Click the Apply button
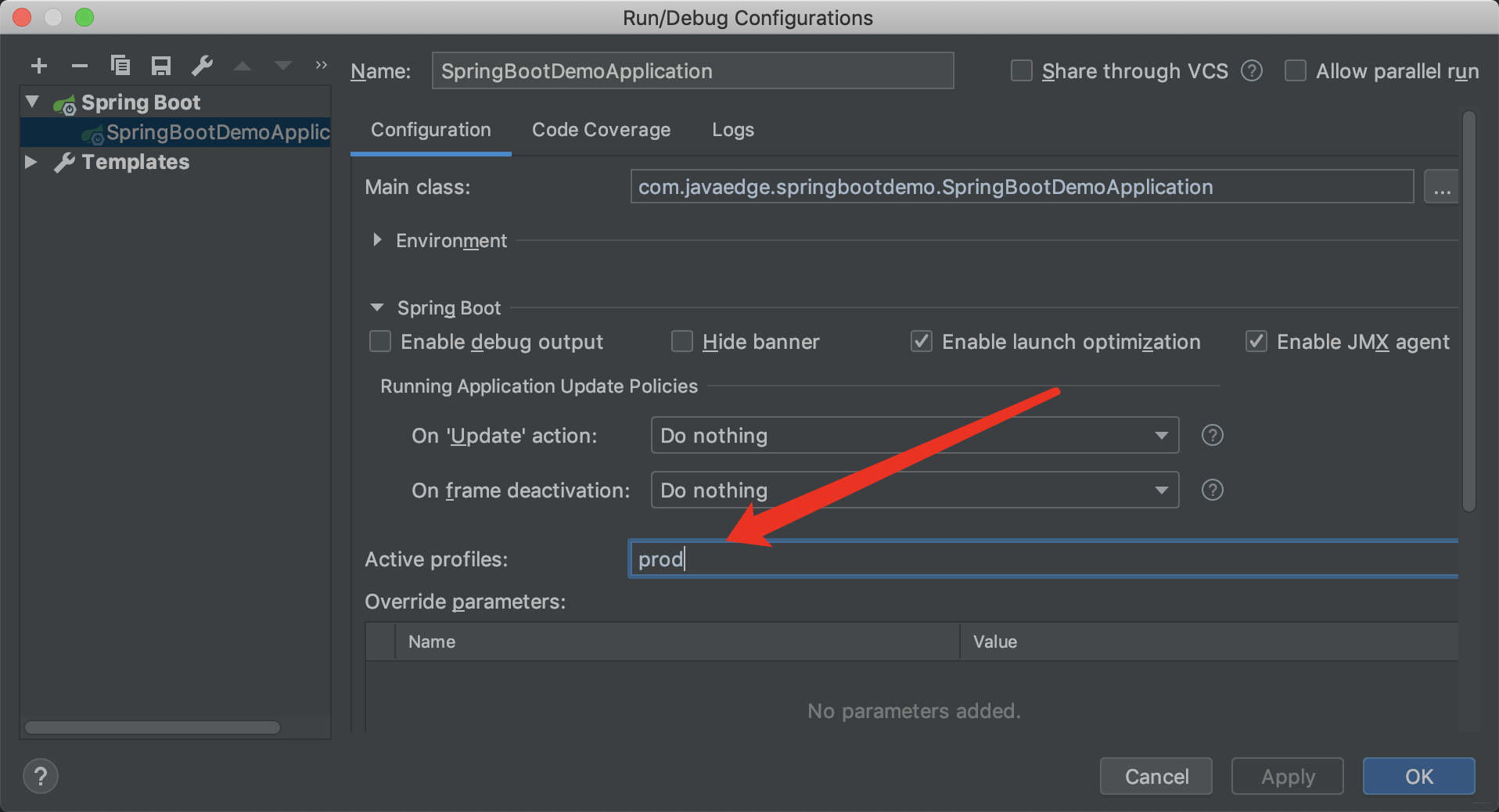 tap(1288, 776)
